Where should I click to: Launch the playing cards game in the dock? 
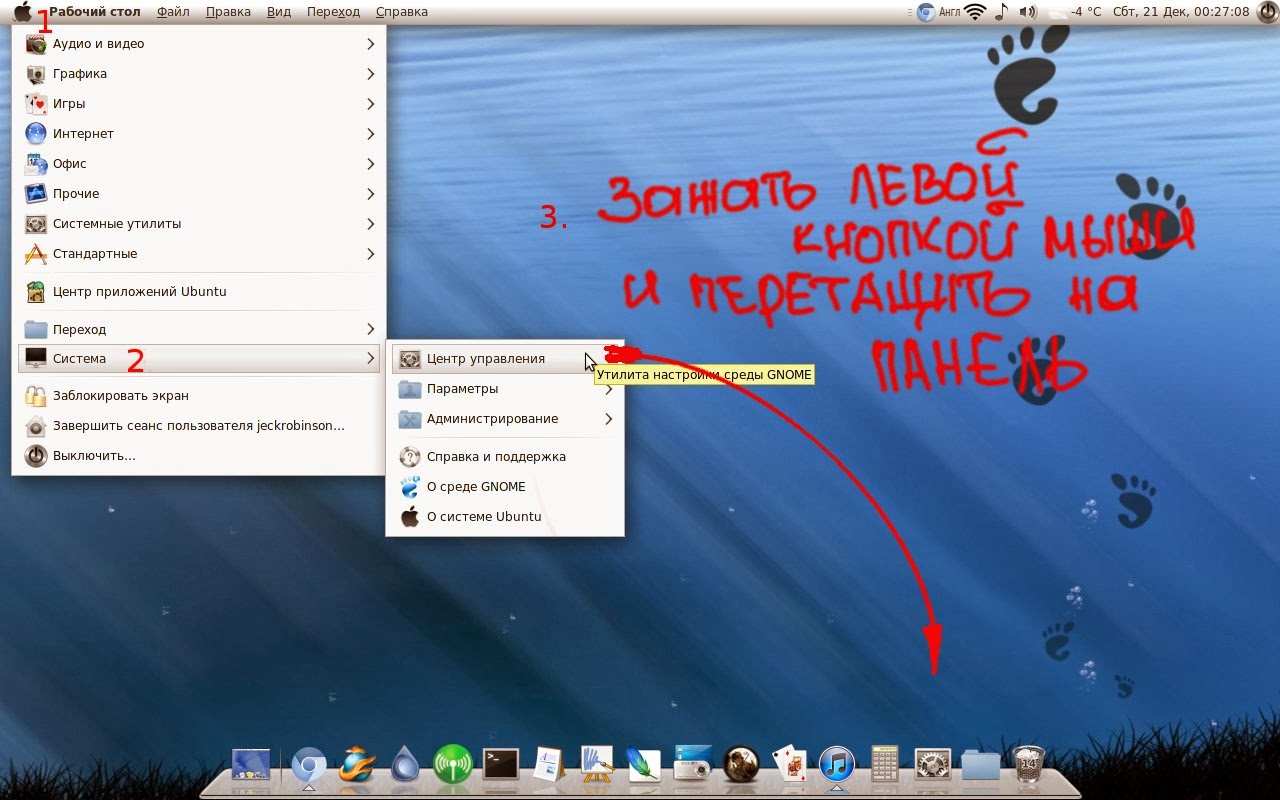coord(789,764)
